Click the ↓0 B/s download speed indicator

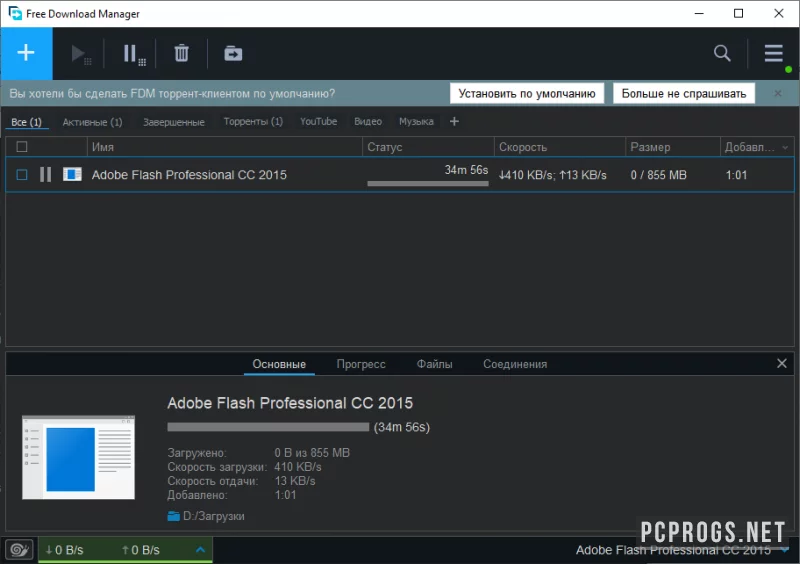(x=64, y=550)
